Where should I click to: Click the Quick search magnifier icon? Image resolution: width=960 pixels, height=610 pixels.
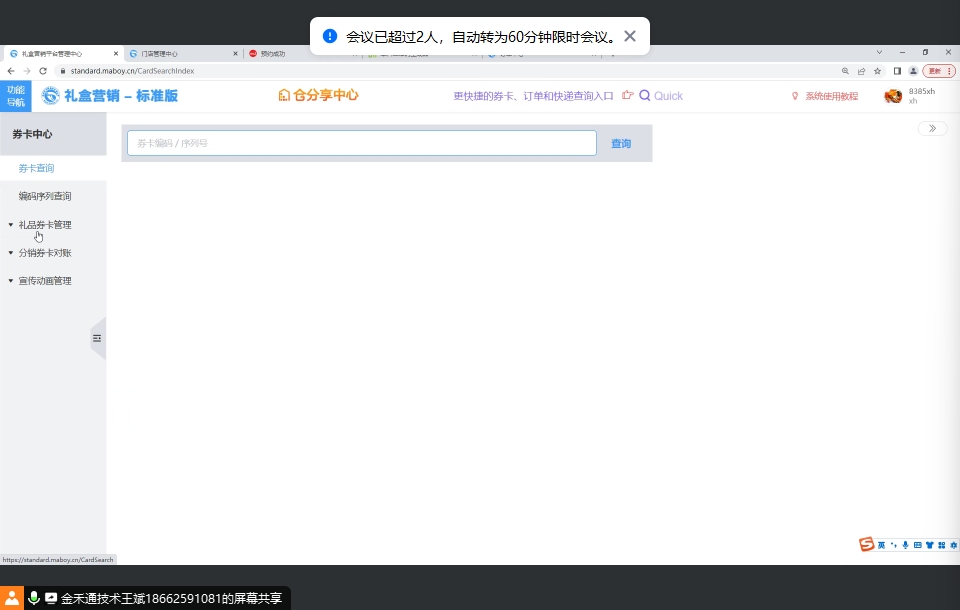tap(645, 96)
